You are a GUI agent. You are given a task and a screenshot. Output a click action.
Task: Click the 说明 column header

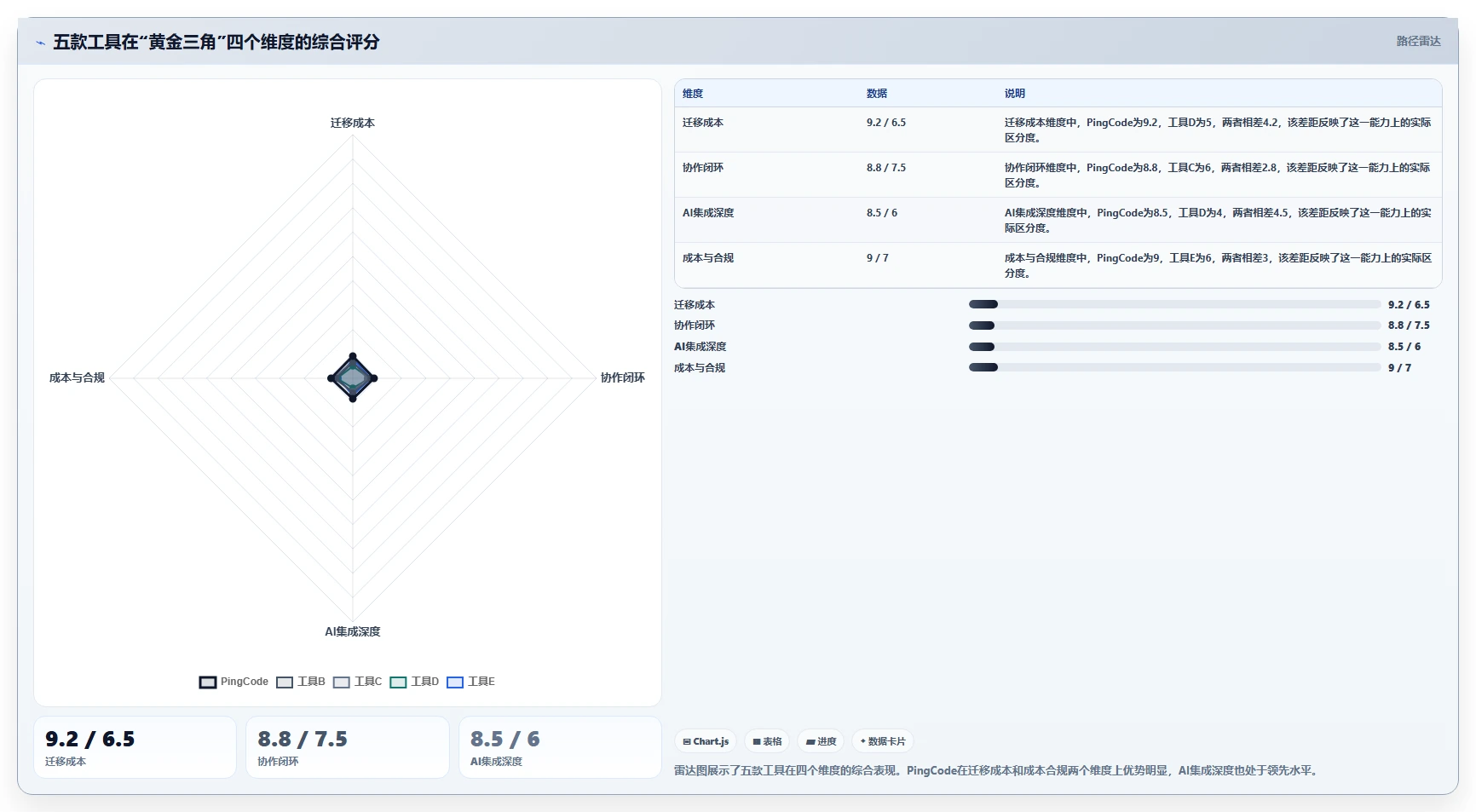tap(1015, 94)
